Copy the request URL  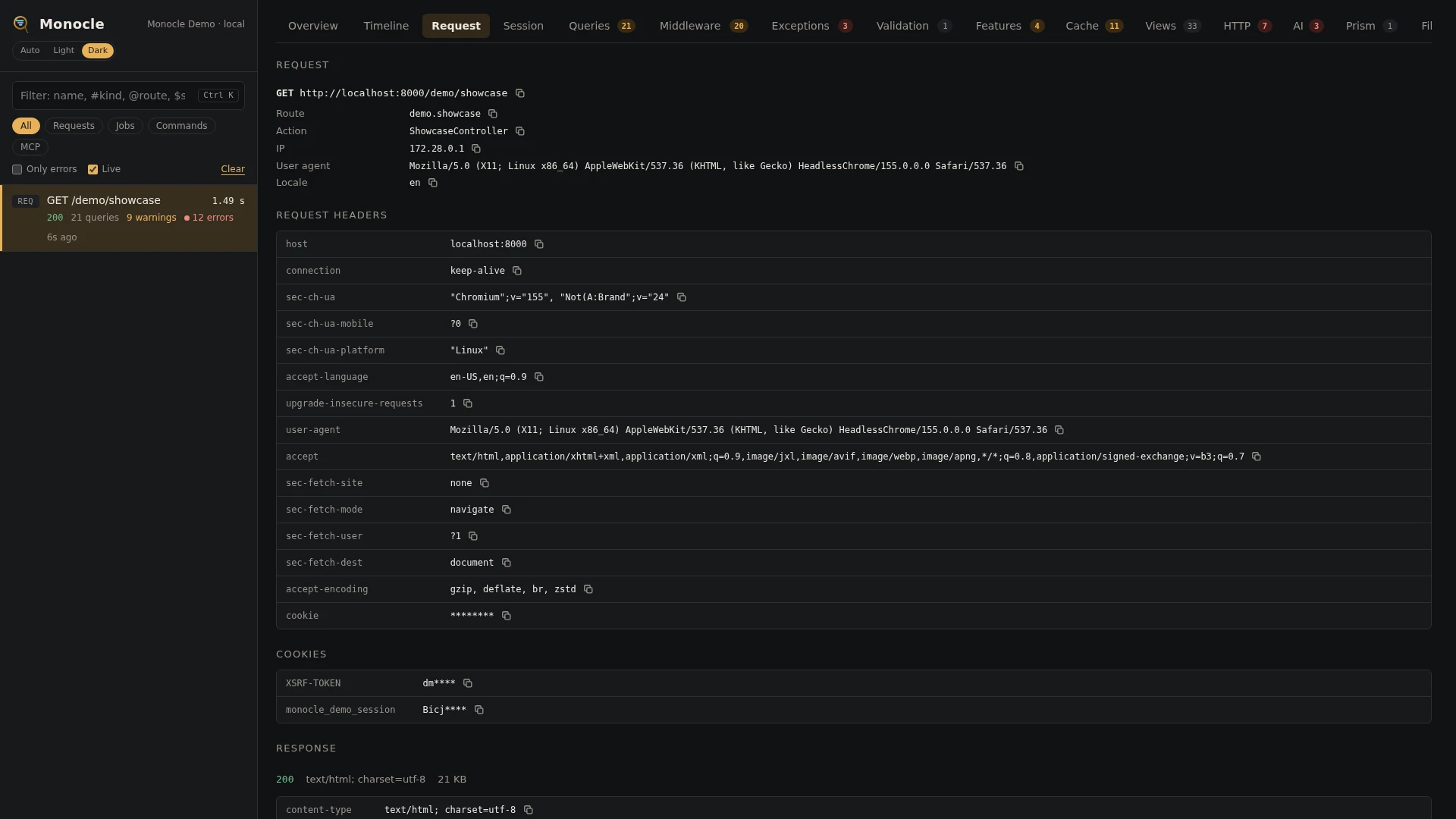pos(520,93)
